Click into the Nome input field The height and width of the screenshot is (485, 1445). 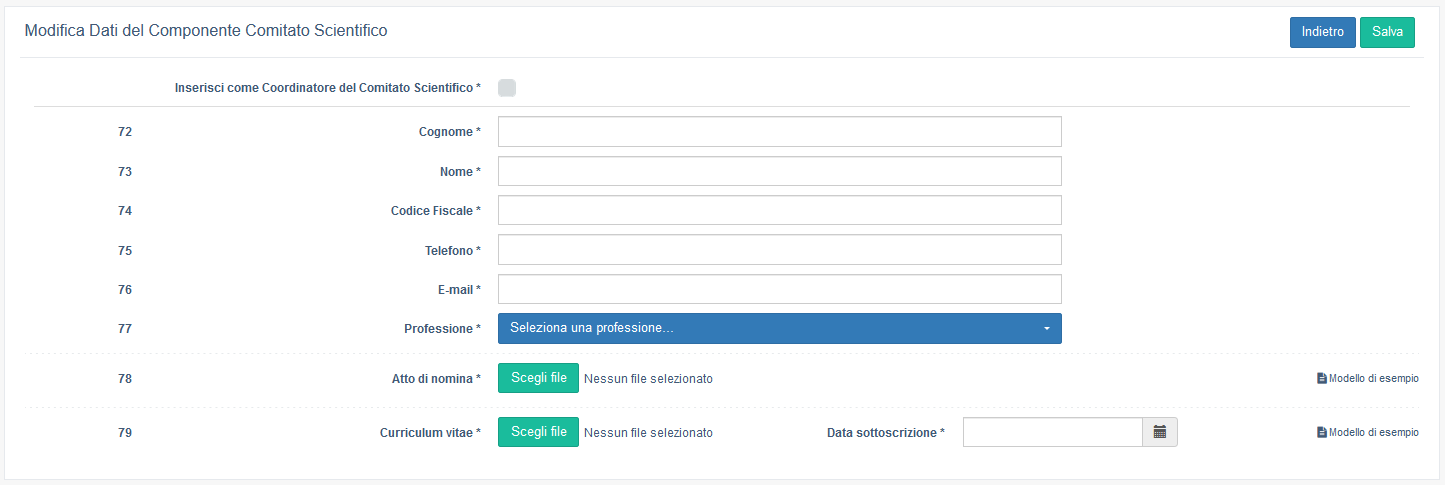point(779,171)
